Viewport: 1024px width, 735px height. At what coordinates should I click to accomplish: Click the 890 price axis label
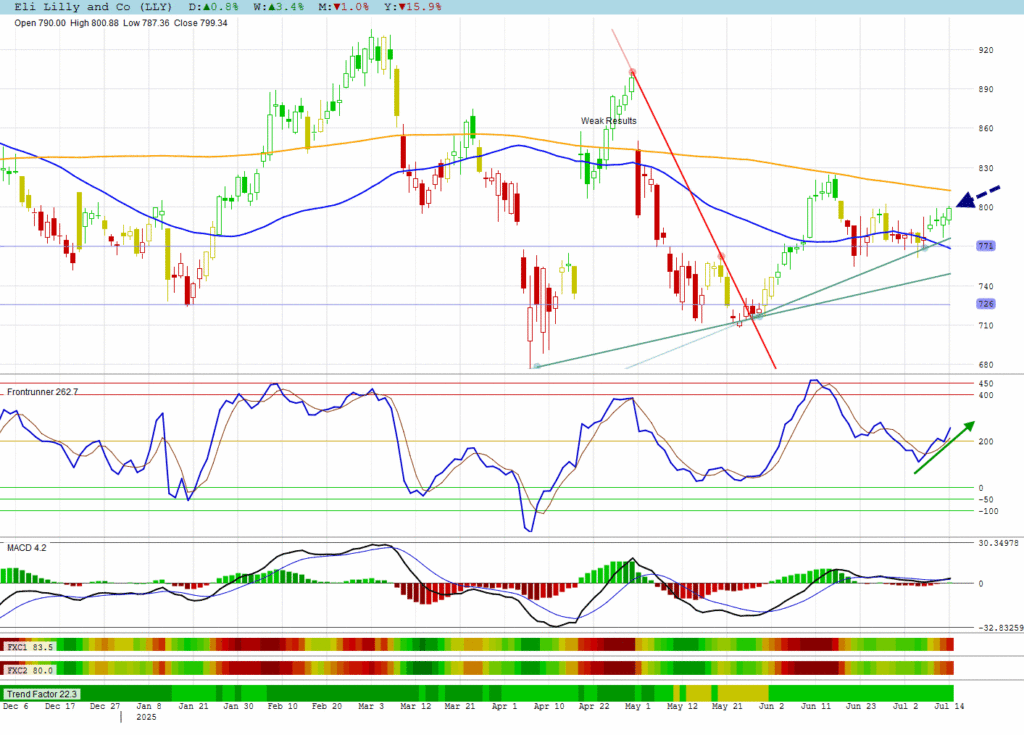[x=985, y=90]
